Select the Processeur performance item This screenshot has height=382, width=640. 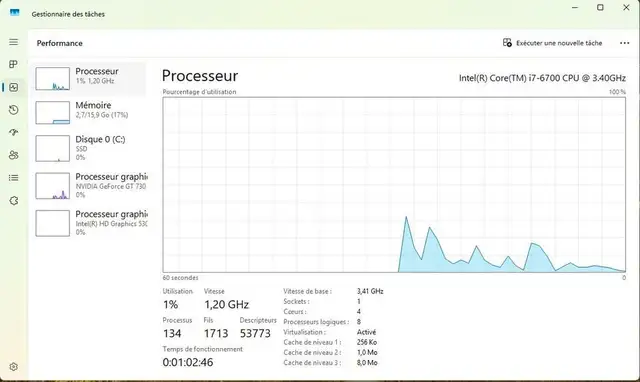[x=88, y=79]
